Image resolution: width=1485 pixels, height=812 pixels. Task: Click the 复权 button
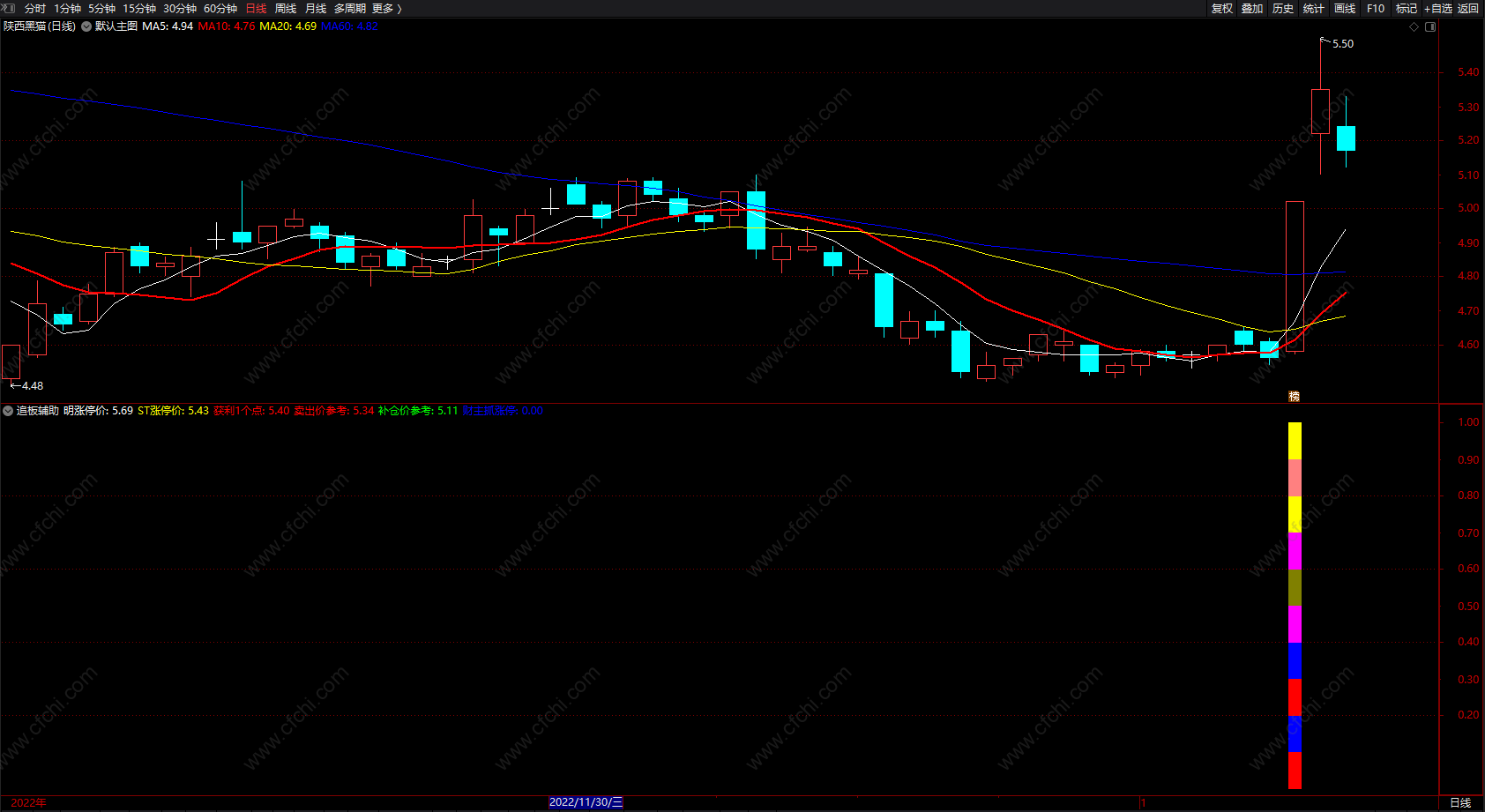[x=1221, y=8]
